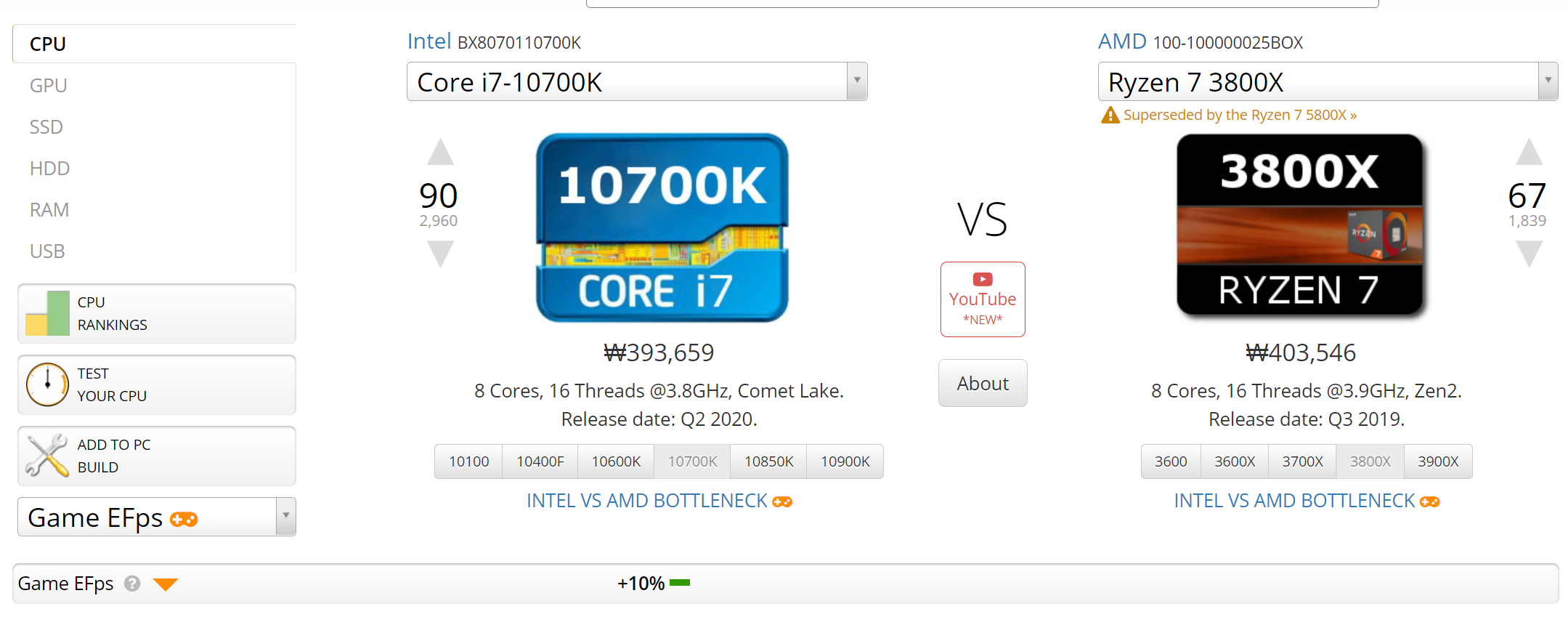Upvote the Core i7-10700K arrow
1568x617 pixels.
[440, 152]
